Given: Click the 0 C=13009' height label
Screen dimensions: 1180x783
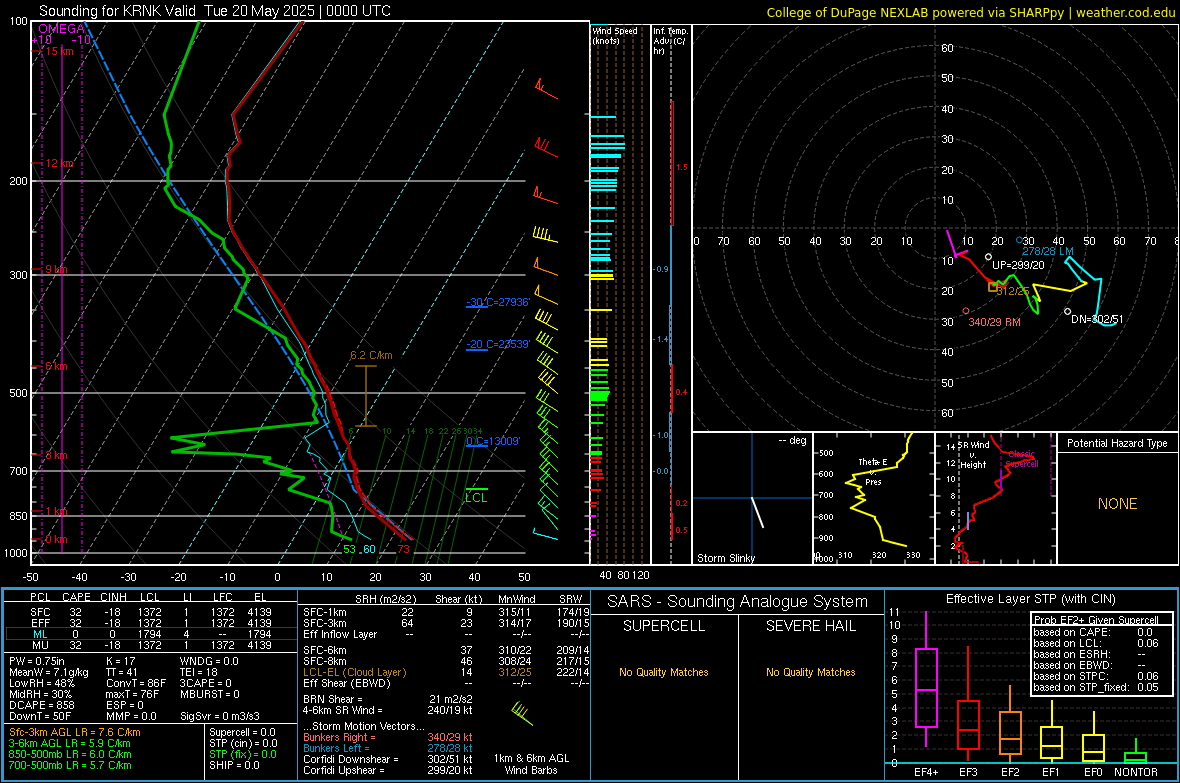Looking at the screenshot, I should coord(493,441).
